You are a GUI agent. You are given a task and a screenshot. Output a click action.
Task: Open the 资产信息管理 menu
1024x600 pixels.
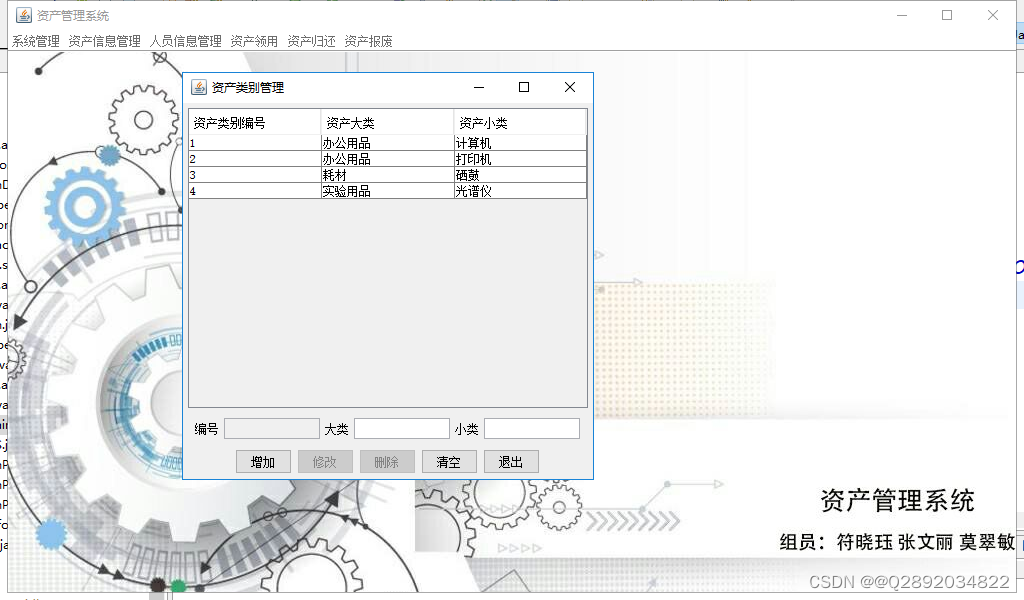click(104, 41)
